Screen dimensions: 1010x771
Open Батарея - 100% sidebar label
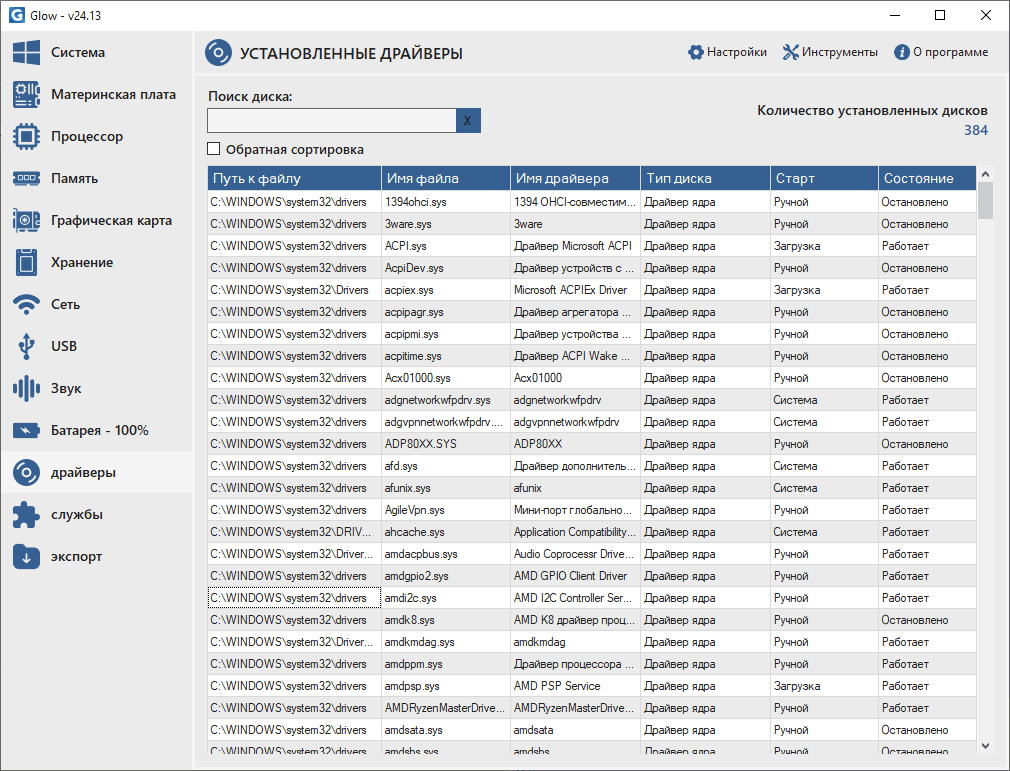100,430
